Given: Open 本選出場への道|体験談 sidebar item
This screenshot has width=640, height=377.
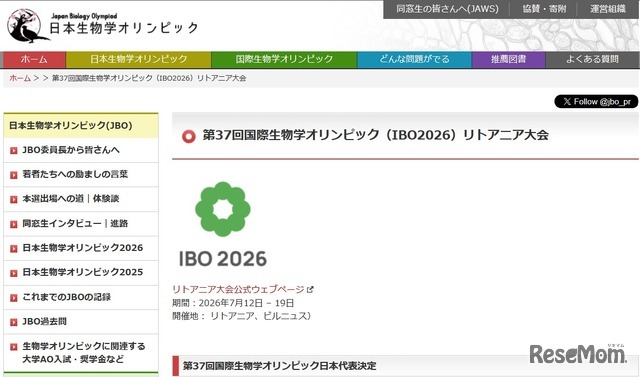Looking at the screenshot, I should (81, 199).
